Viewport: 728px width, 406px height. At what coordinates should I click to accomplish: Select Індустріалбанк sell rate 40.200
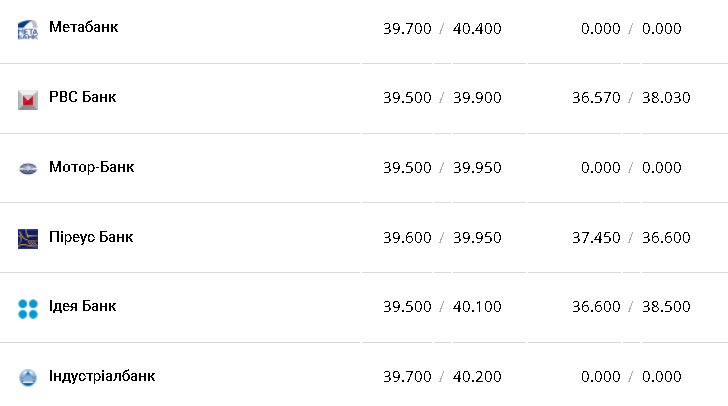[x=477, y=377]
